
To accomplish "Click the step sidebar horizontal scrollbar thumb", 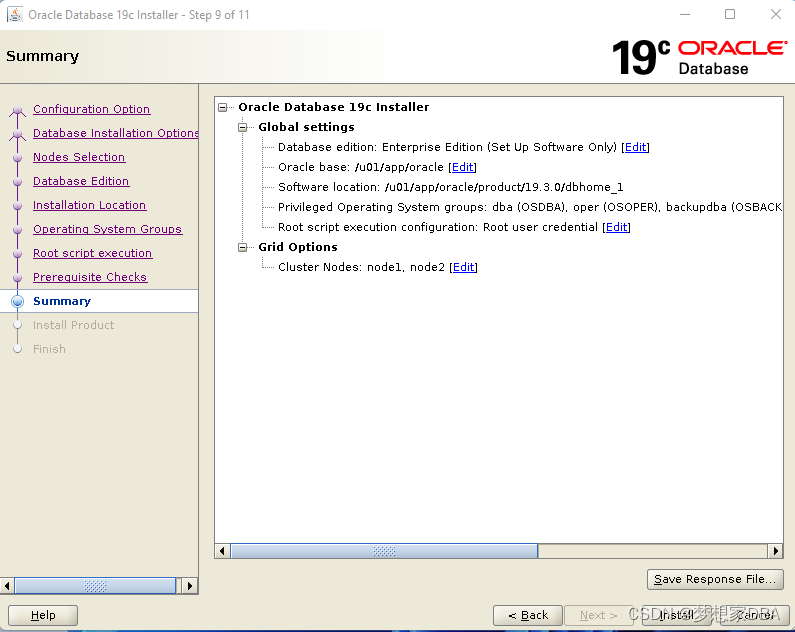I will point(95,586).
